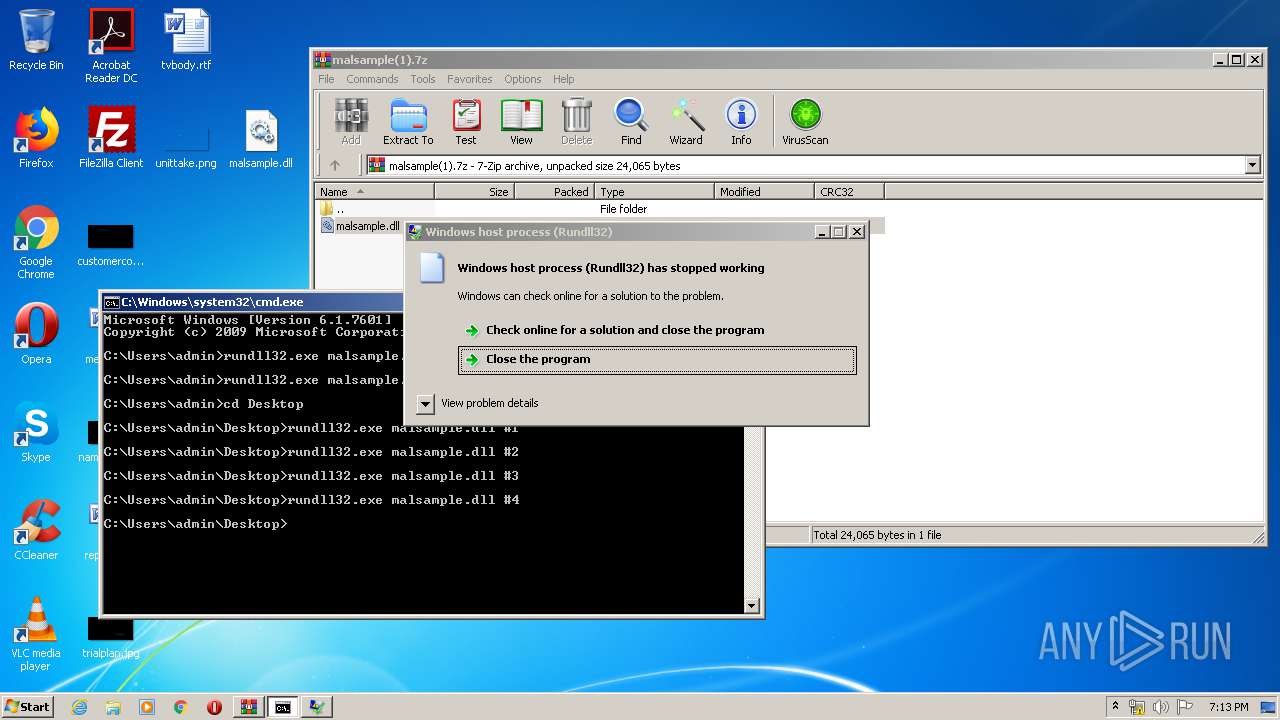Select malsample.dll in the archive list
Screen dimensions: 1280x720
pos(360,226)
